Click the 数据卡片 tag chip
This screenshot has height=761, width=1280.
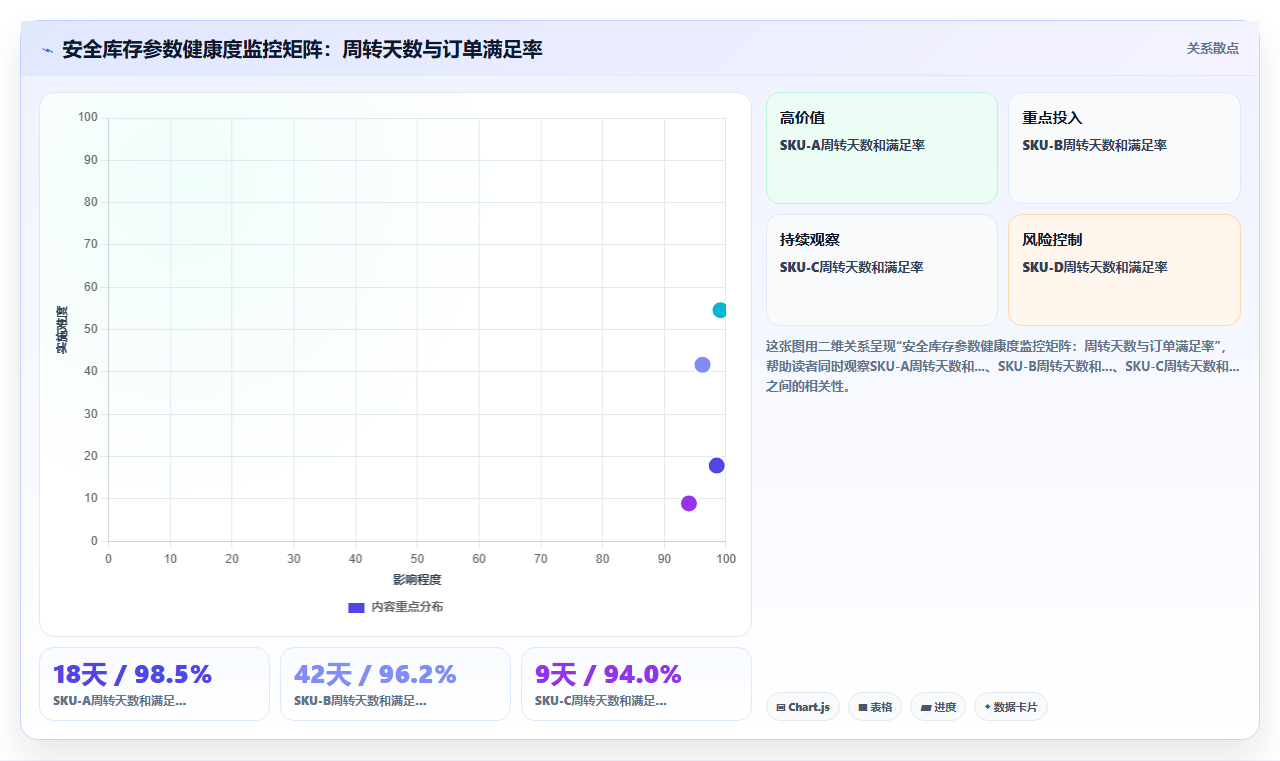[1011, 707]
